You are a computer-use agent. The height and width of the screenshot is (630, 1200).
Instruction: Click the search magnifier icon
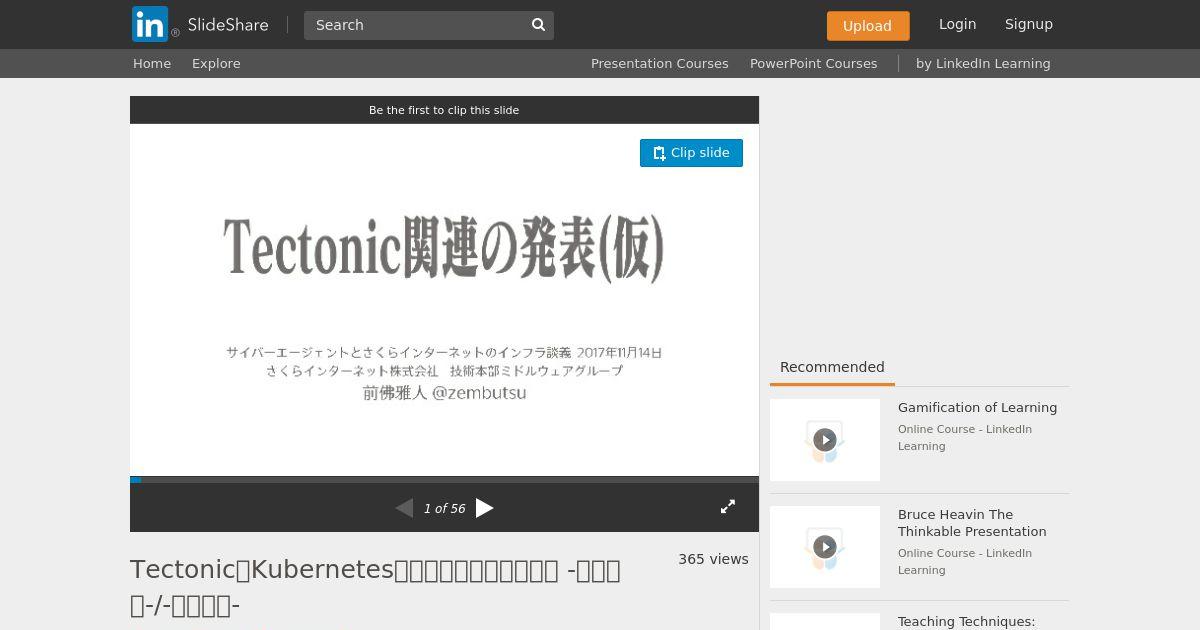coord(538,25)
